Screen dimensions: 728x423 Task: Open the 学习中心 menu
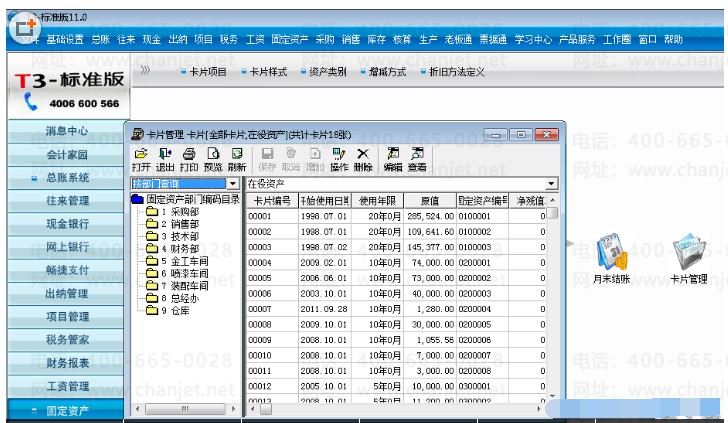tap(533, 39)
